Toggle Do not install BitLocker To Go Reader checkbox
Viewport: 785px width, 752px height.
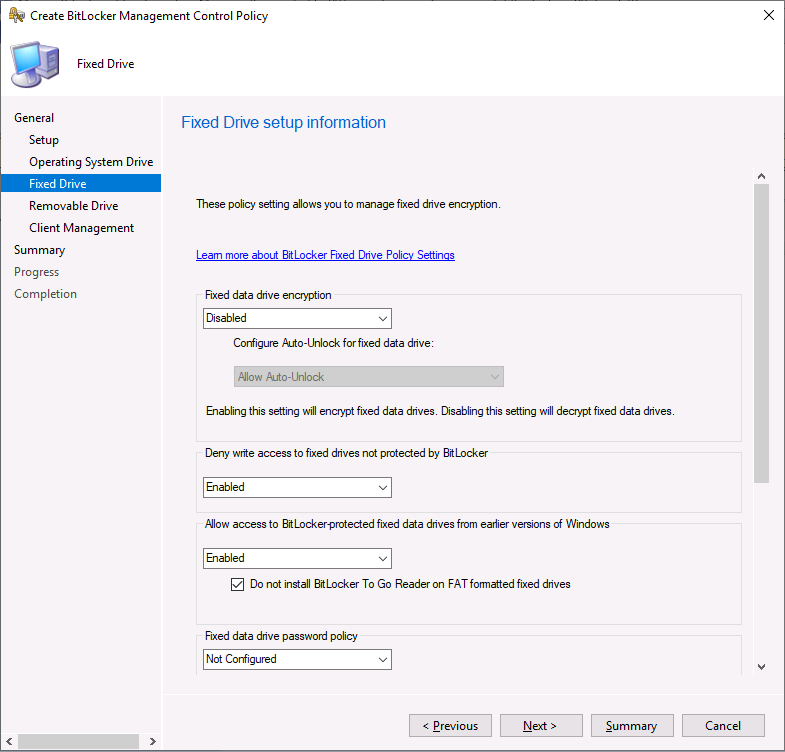tap(237, 584)
